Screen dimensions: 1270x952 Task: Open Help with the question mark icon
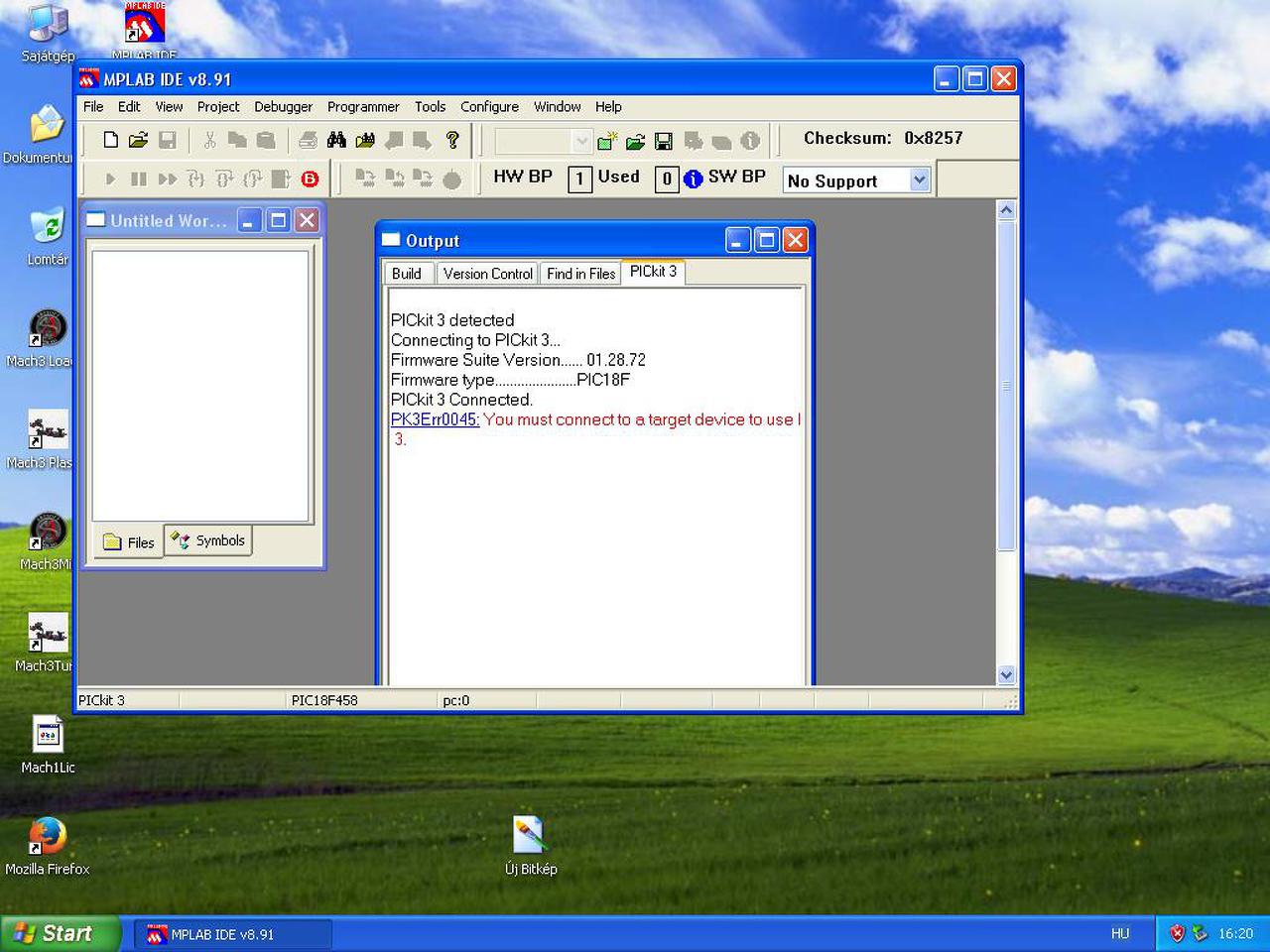point(452,140)
